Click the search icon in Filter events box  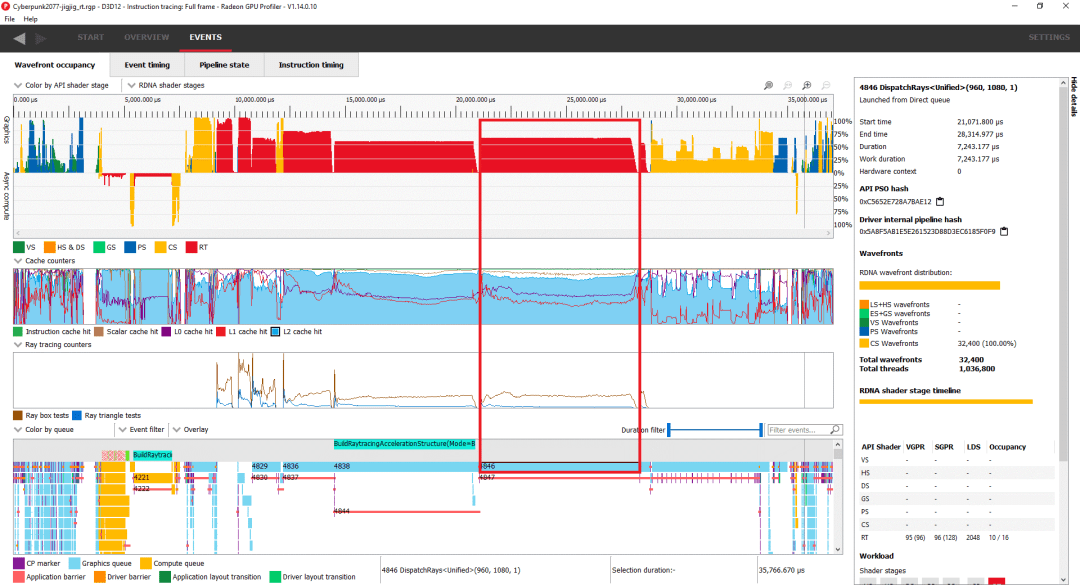coord(835,430)
